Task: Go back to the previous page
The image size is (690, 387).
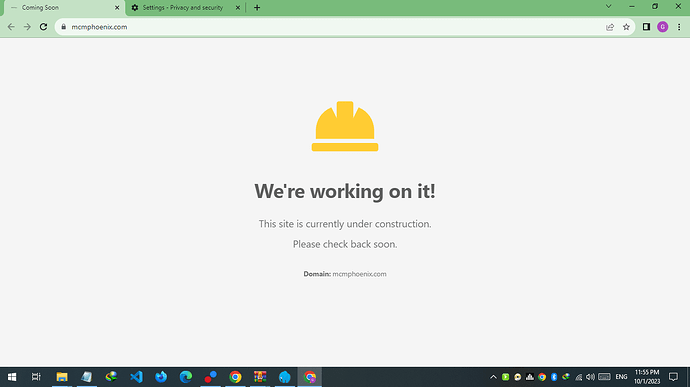Action: (11, 27)
